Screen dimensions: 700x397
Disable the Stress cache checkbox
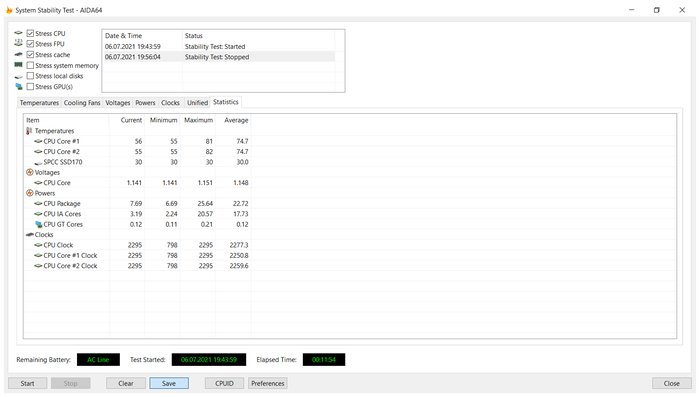(x=30, y=54)
